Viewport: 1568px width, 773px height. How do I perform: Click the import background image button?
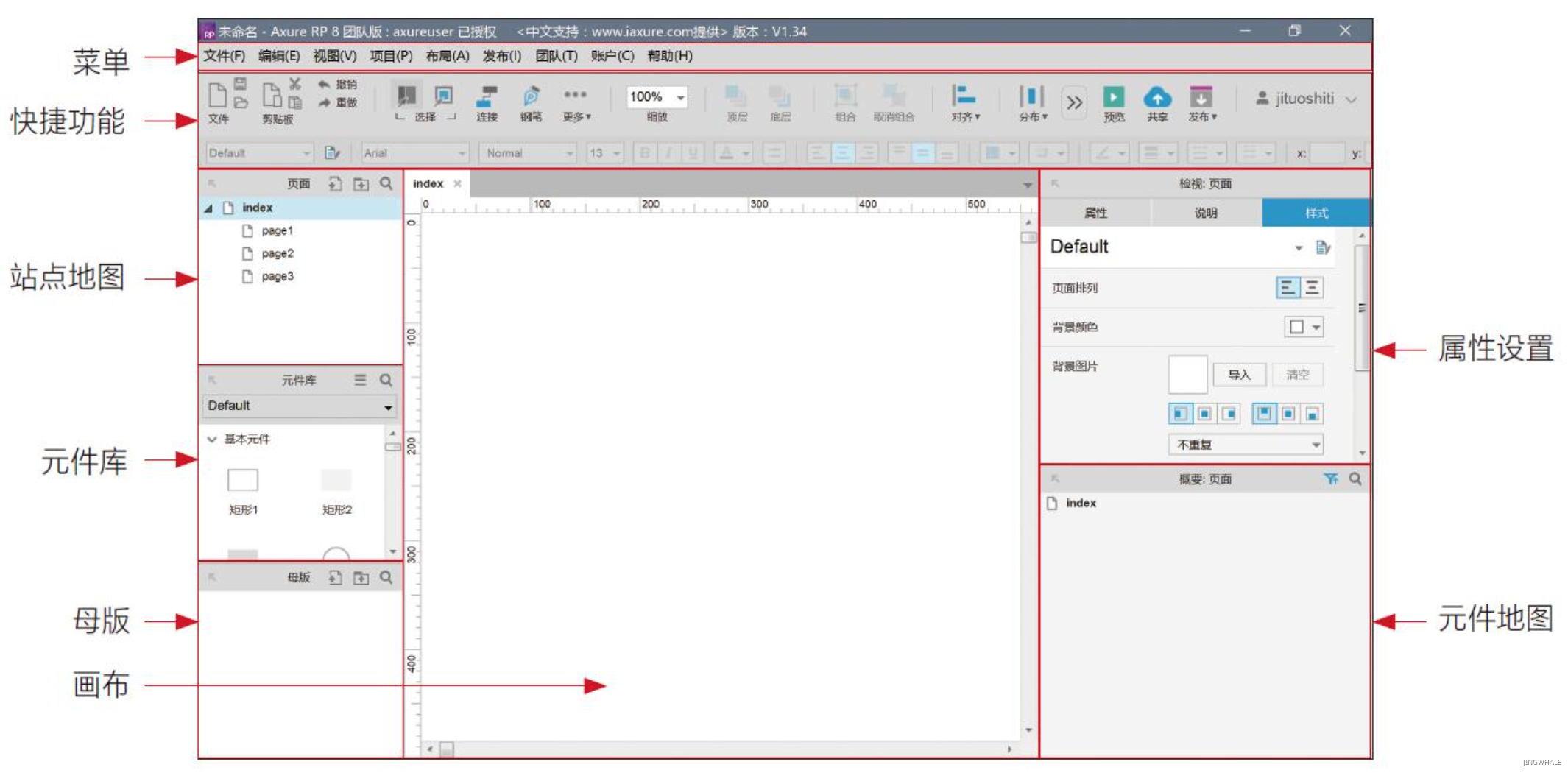pos(1240,375)
